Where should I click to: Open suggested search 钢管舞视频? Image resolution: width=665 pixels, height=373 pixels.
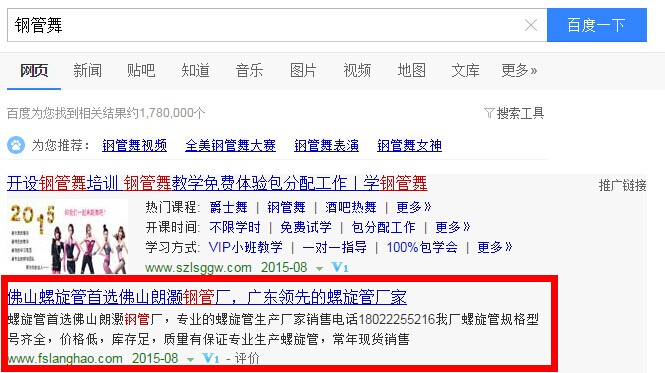click(x=134, y=146)
